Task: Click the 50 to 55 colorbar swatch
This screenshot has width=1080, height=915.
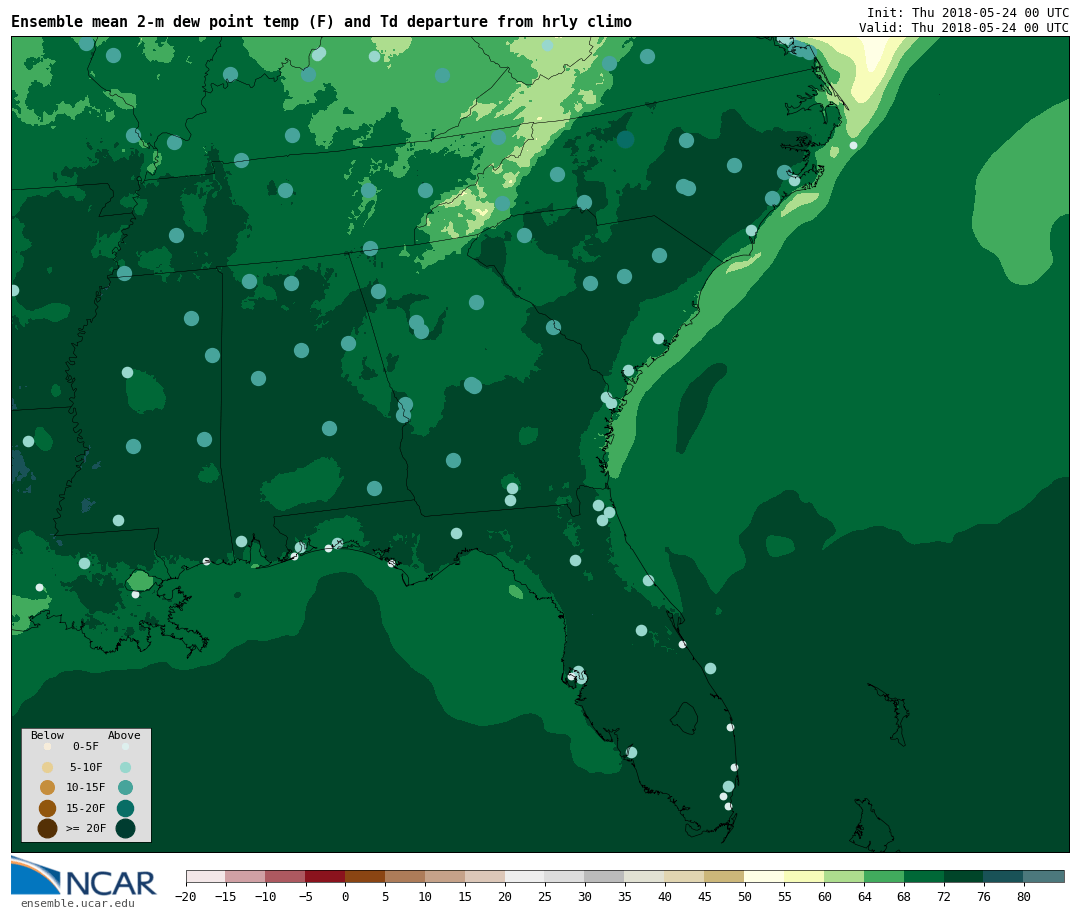Action: point(765,876)
